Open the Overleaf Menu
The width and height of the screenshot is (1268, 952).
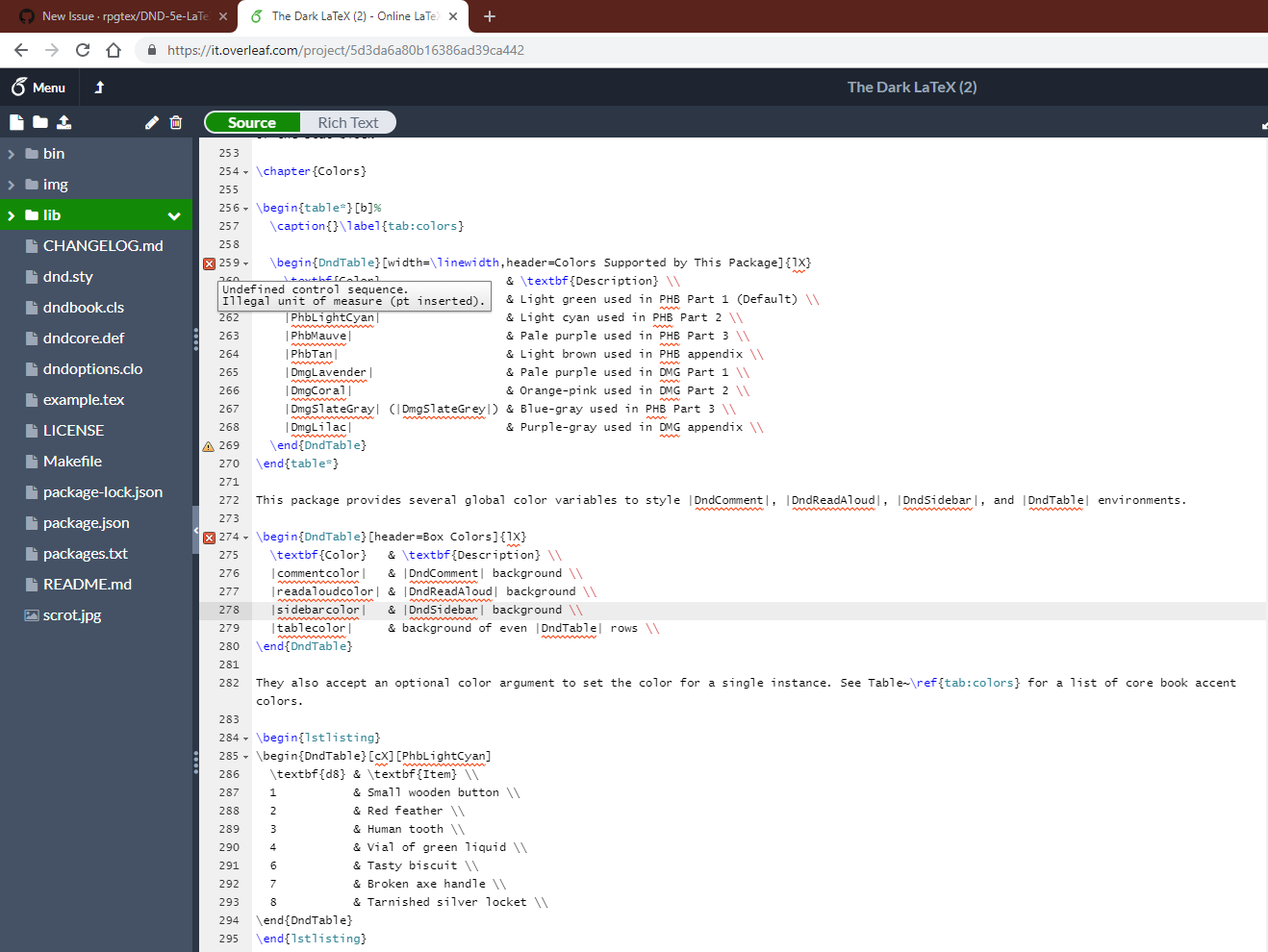pos(38,87)
